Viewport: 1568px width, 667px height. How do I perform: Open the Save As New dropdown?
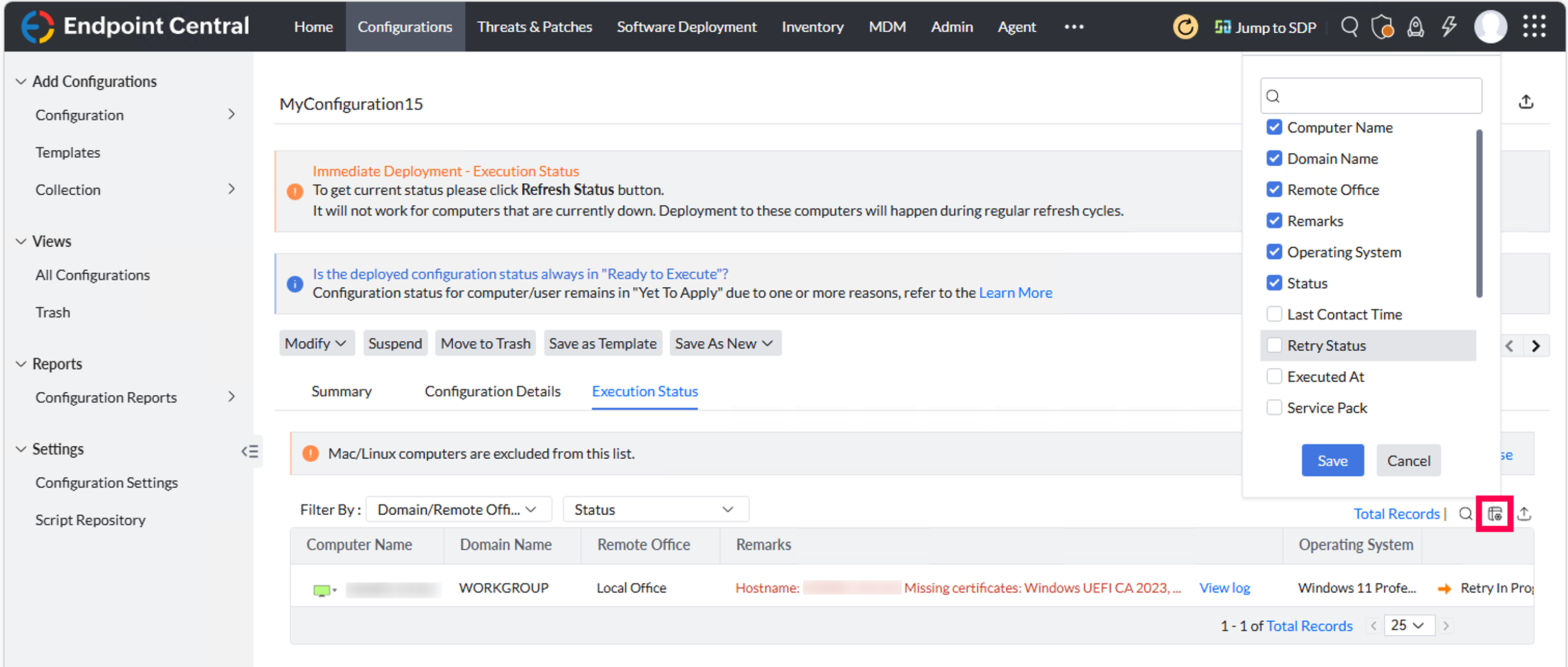click(724, 343)
